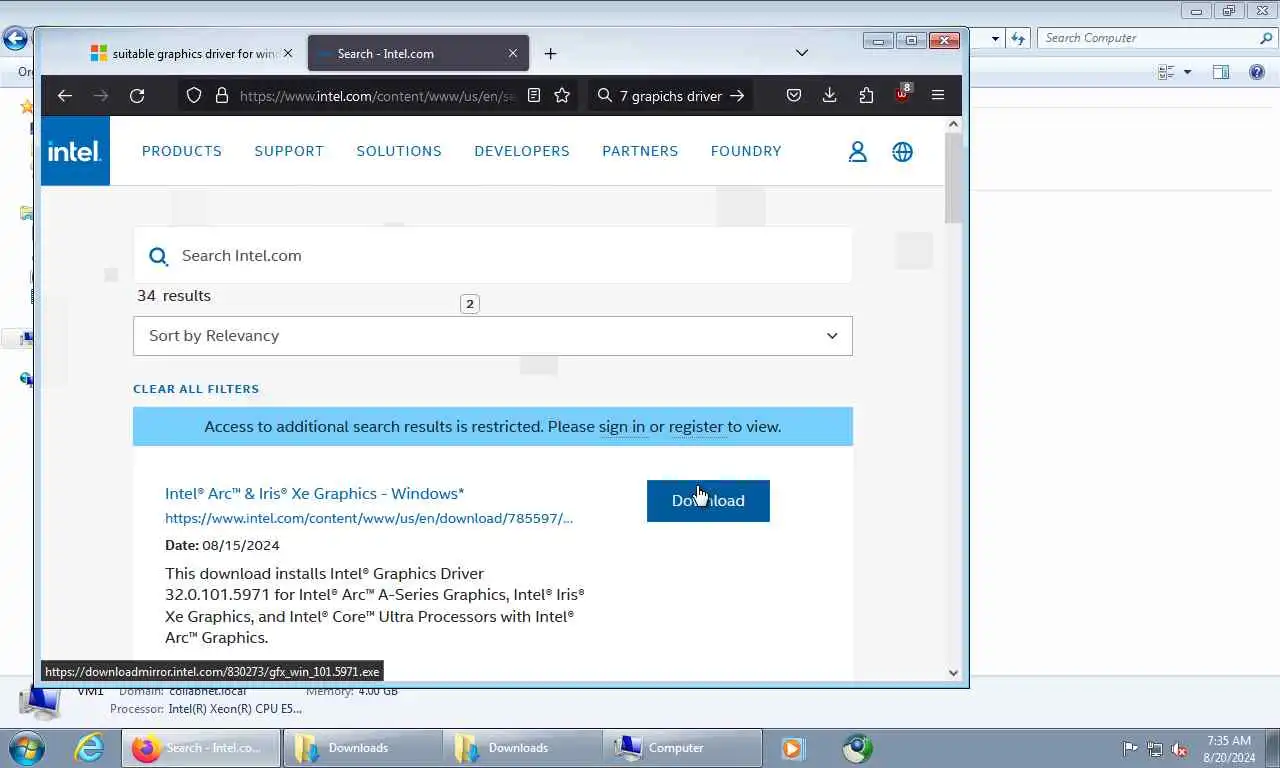This screenshot has height=768, width=1280.
Task: Close the suitable graphics driver tab
Action: click(288, 54)
